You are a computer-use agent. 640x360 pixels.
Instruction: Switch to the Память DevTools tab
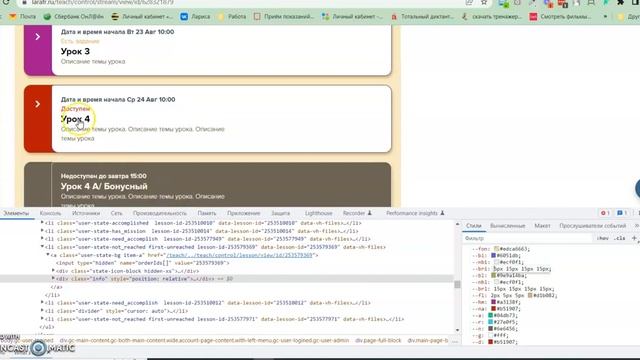(207, 213)
